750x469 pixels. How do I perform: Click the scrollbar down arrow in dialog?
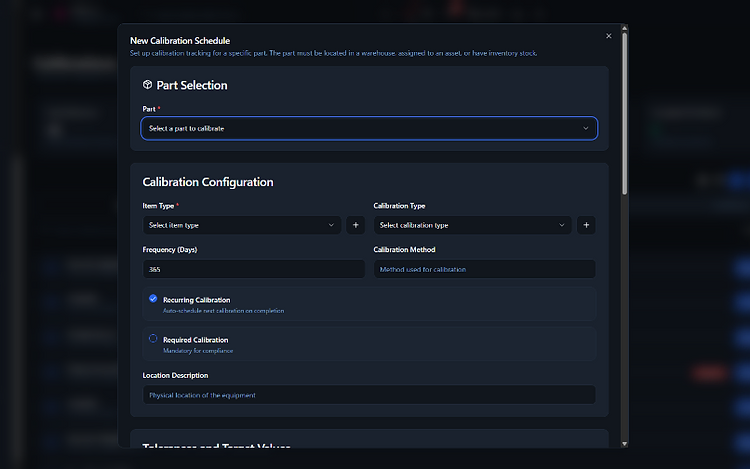coord(624,444)
